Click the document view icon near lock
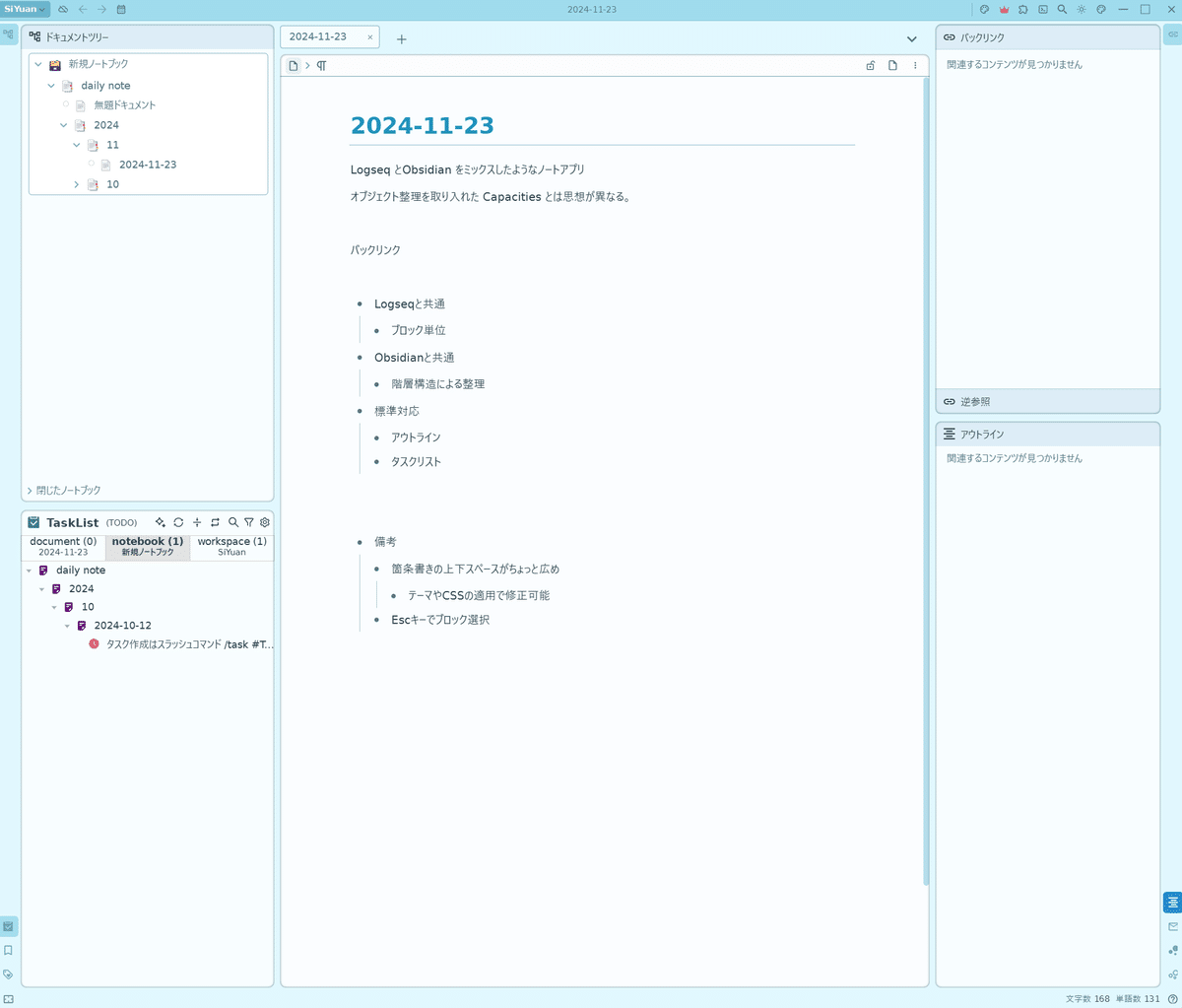The image size is (1182, 1008). 892,66
